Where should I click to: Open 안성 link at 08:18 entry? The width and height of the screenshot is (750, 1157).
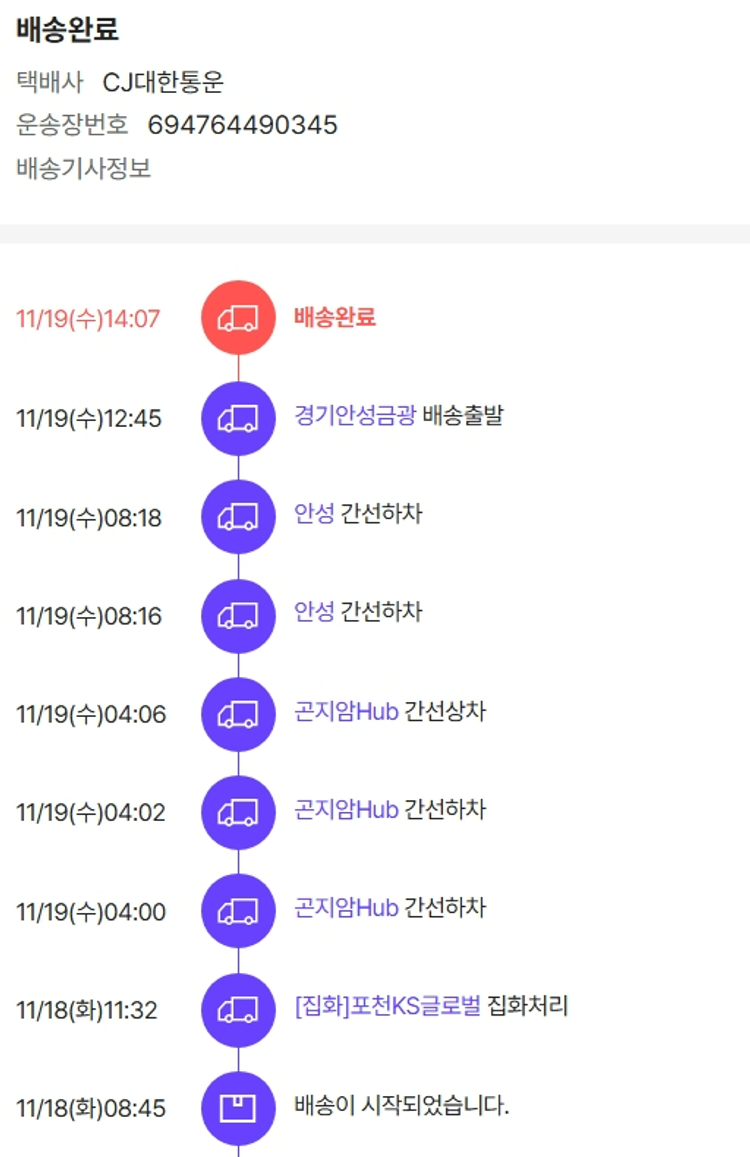[314, 514]
